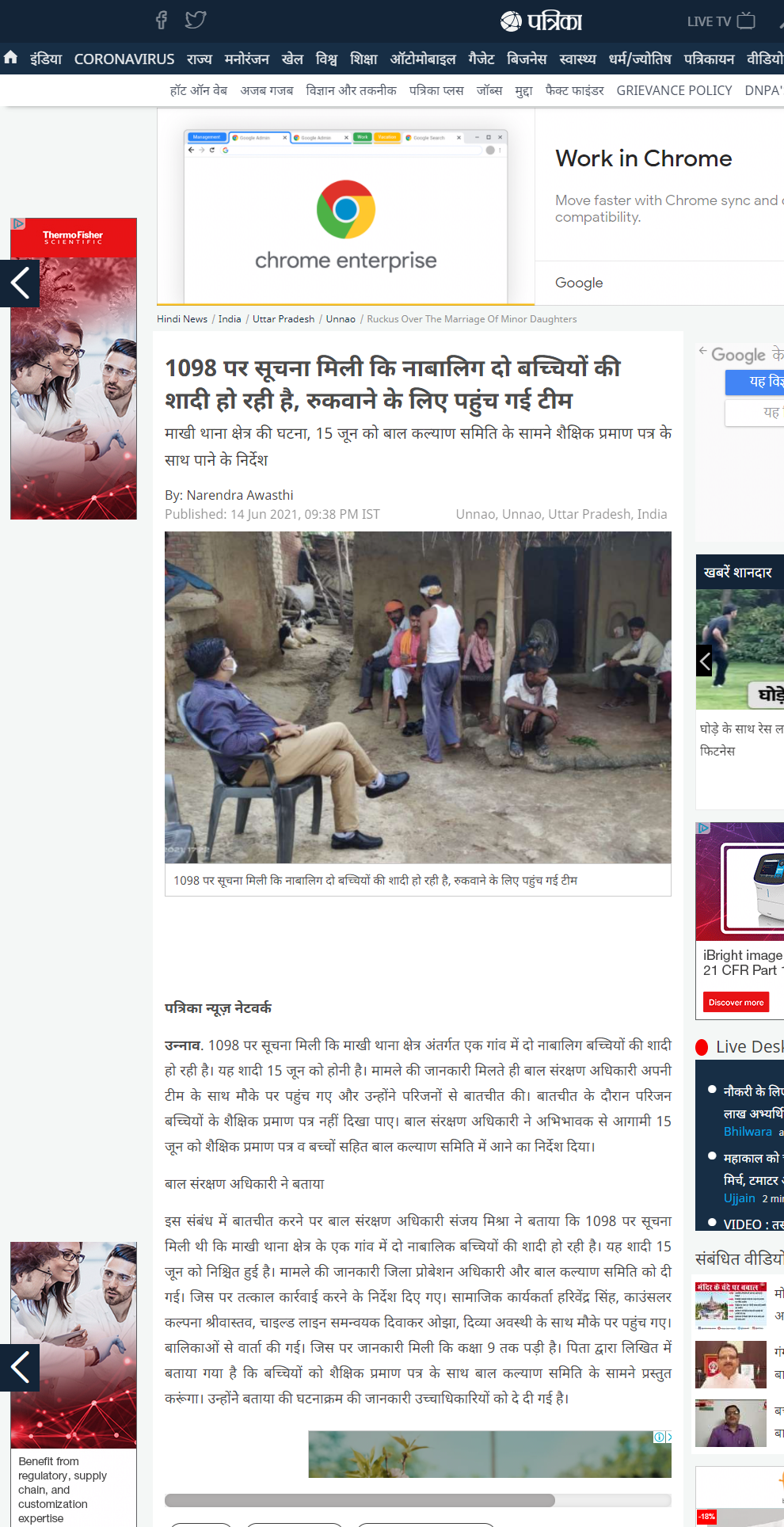Click the horizontal scrollbar below article
Image resolution: width=784 pixels, height=1527 pixels.
[418, 1500]
